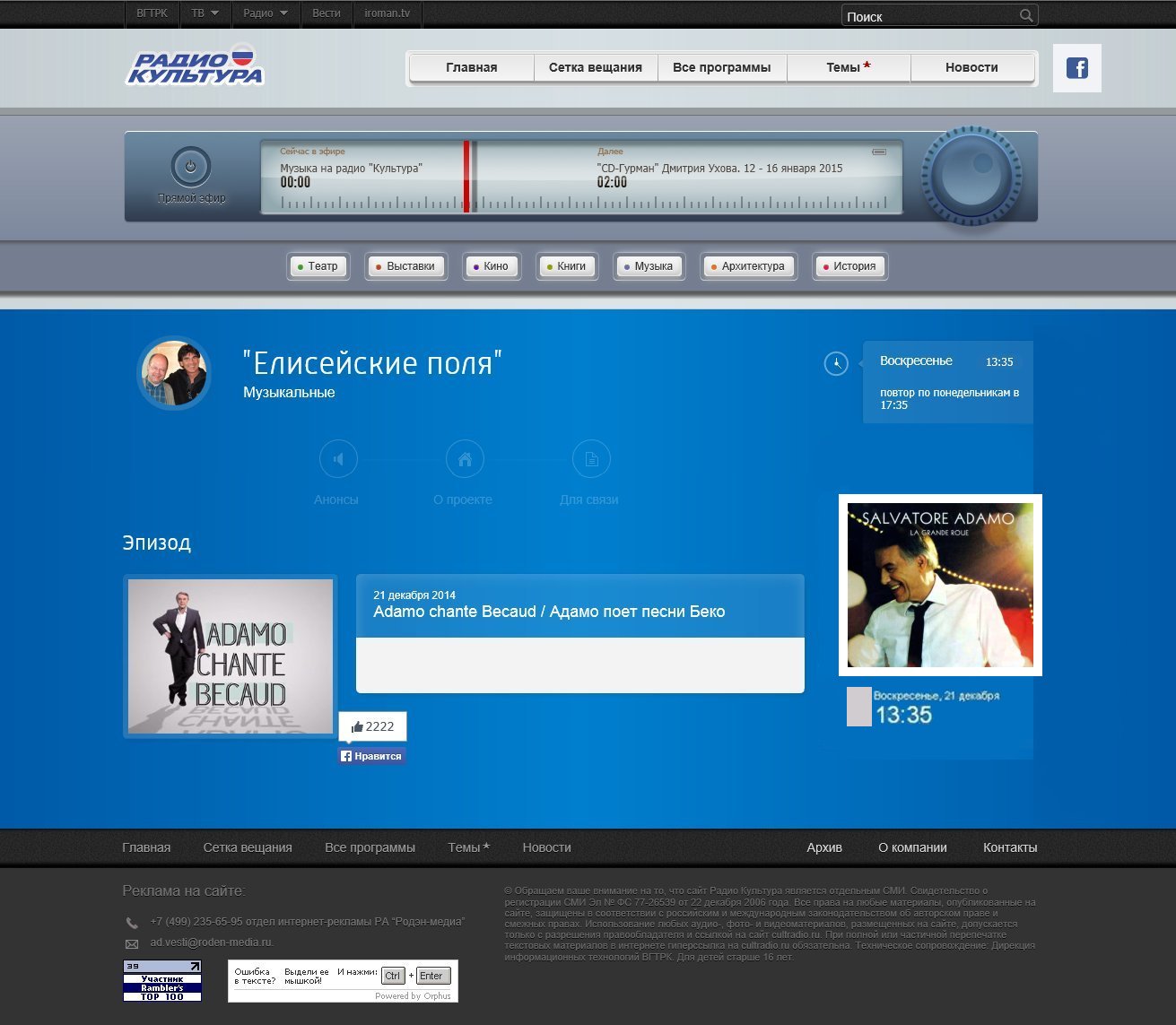Open О компании in footer
The image size is (1176, 1025).
[912, 847]
